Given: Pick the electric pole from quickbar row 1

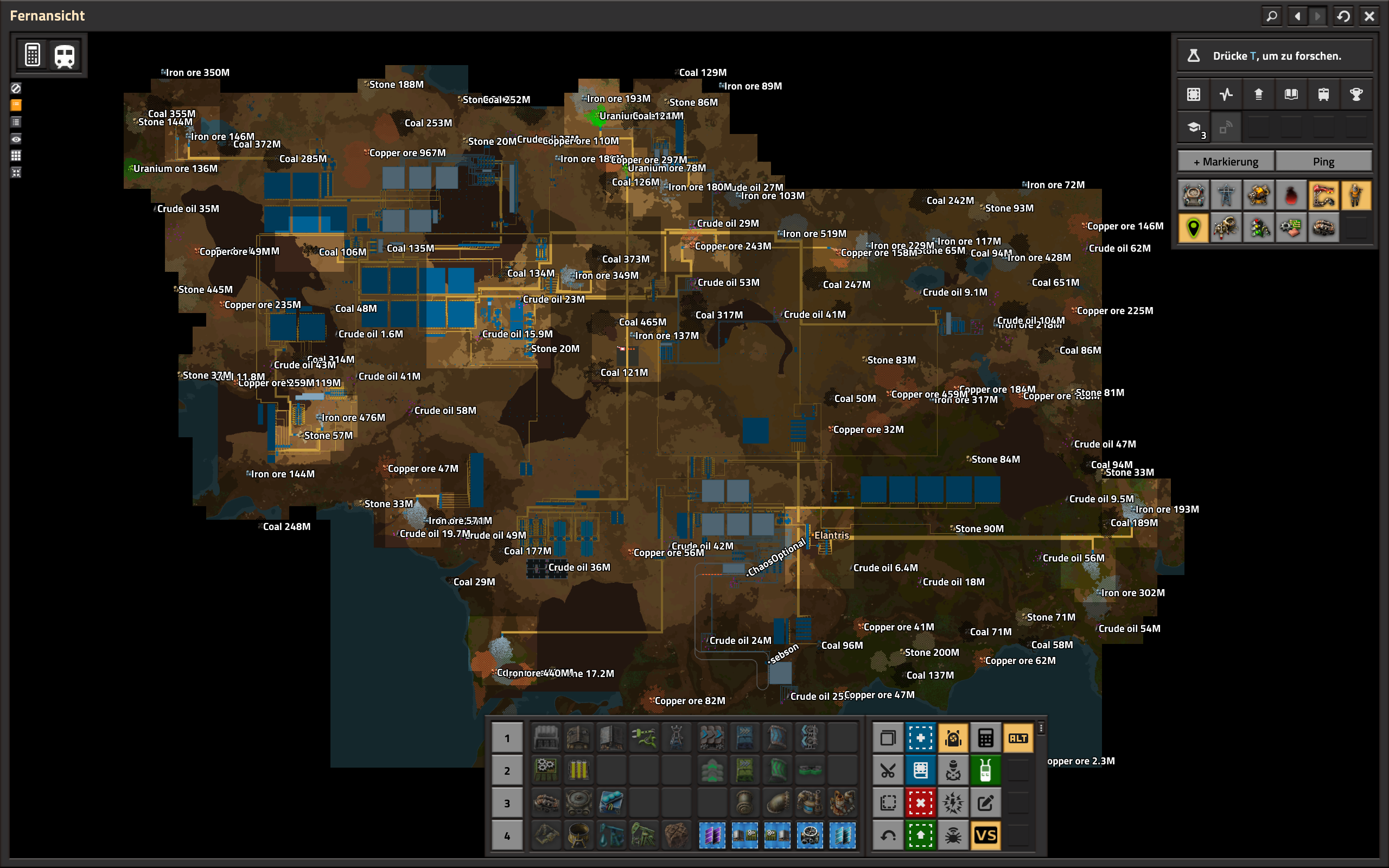Looking at the screenshot, I should (677, 738).
